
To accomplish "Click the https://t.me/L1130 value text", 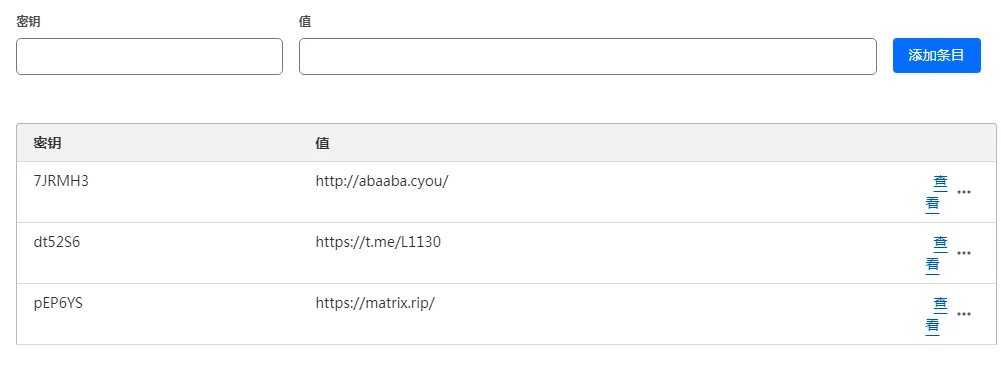I will 378,242.
